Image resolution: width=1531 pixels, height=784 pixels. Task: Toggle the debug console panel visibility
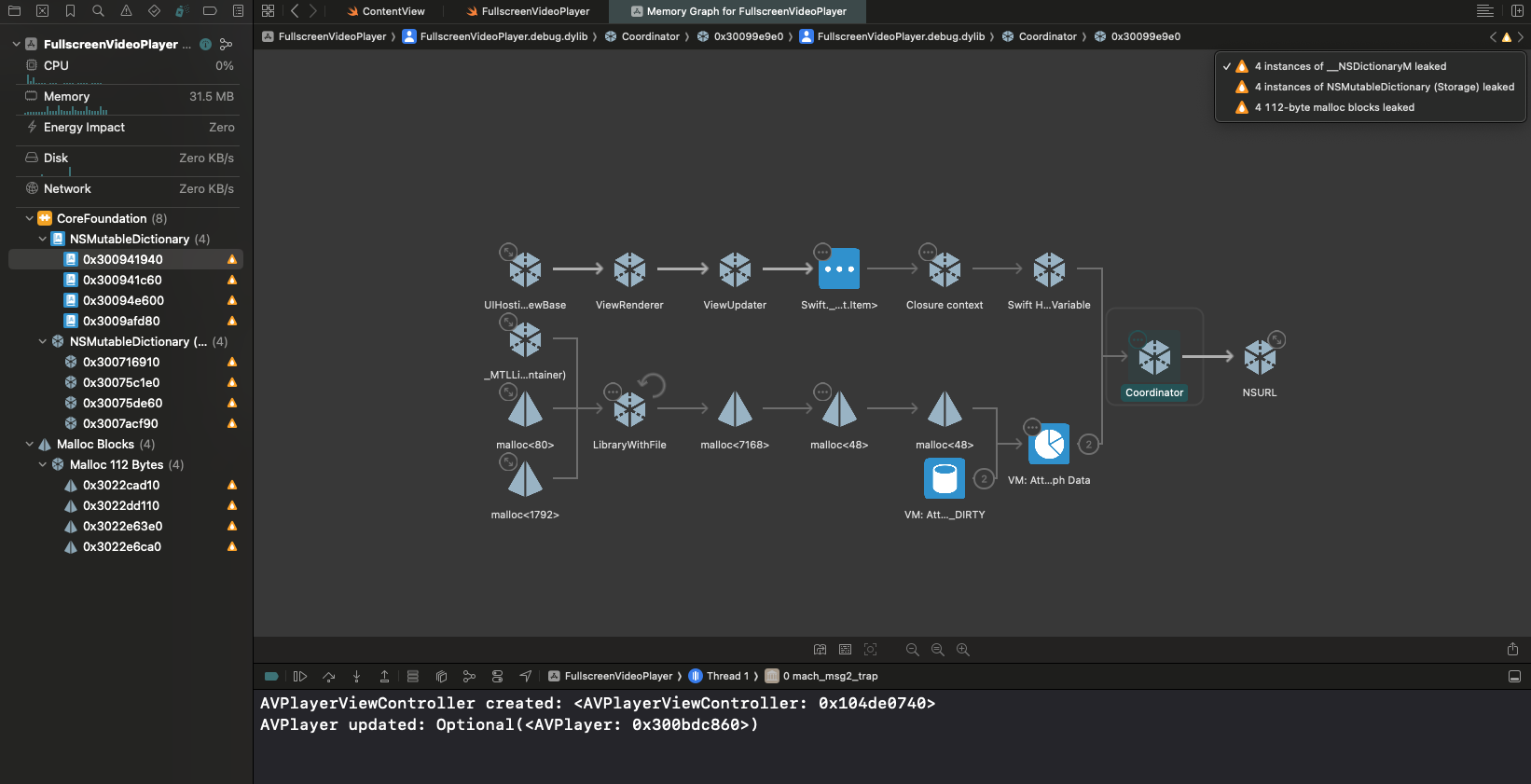(1514, 676)
